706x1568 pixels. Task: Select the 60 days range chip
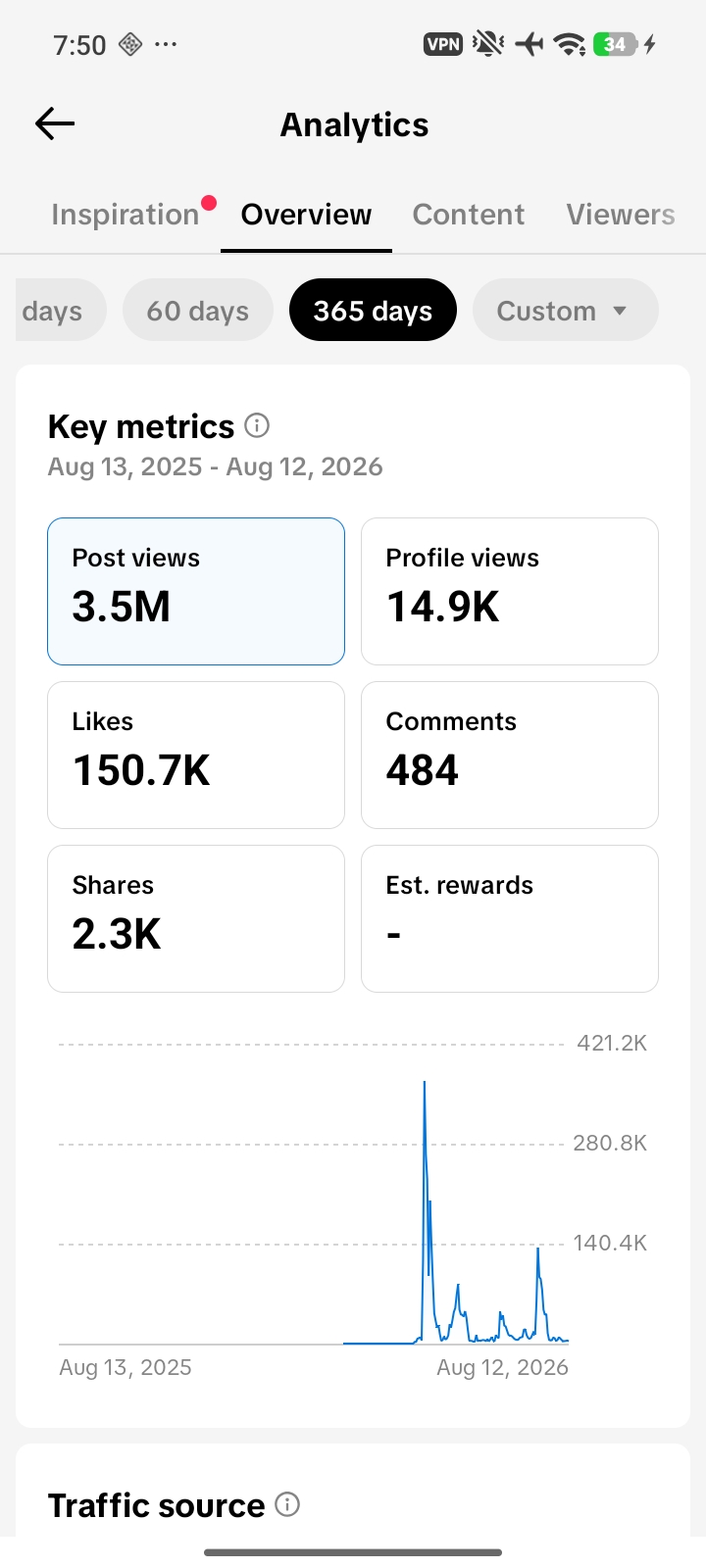[198, 311]
